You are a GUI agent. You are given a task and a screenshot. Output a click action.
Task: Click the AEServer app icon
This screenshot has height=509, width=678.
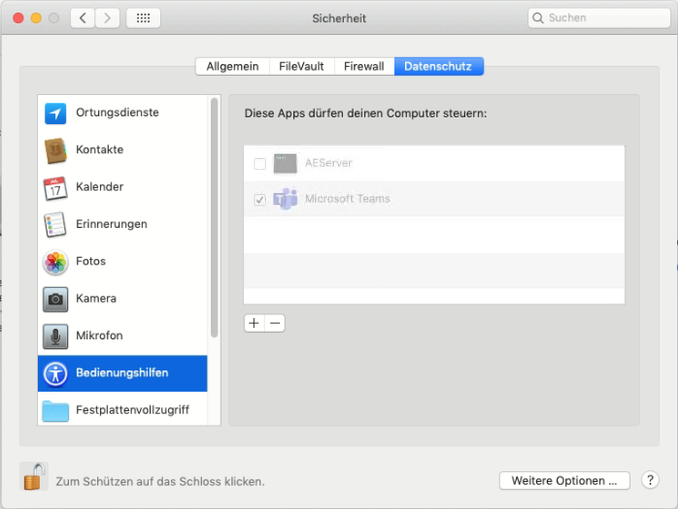pos(285,163)
